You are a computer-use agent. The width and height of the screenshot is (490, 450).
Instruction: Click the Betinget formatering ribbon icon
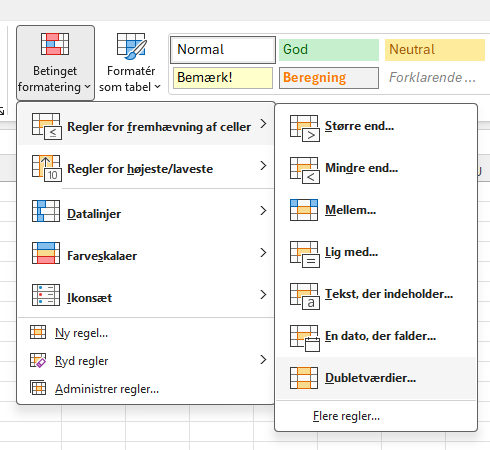pos(55,44)
